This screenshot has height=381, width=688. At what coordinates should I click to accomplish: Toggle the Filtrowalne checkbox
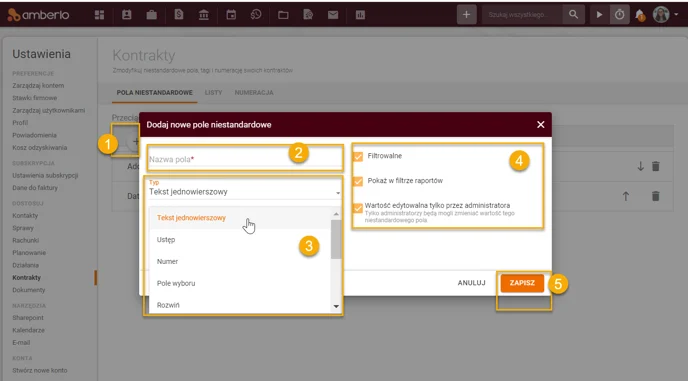[x=358, y=156]
